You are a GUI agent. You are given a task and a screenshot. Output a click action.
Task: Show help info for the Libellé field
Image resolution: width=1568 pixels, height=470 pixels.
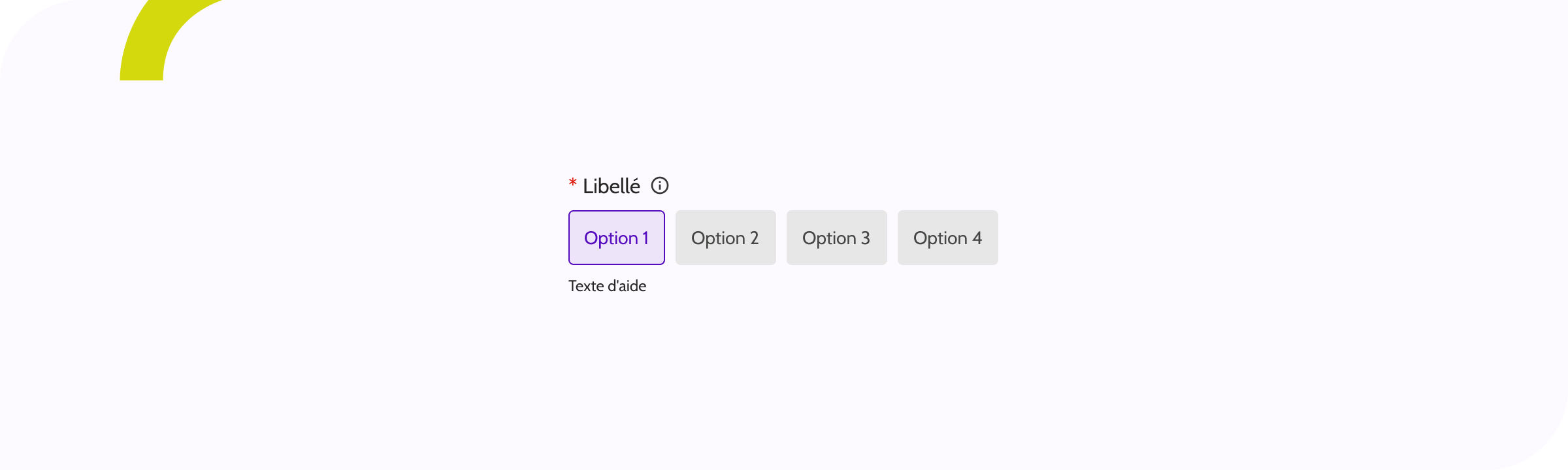pyautogui.click(x=660, y=186)
